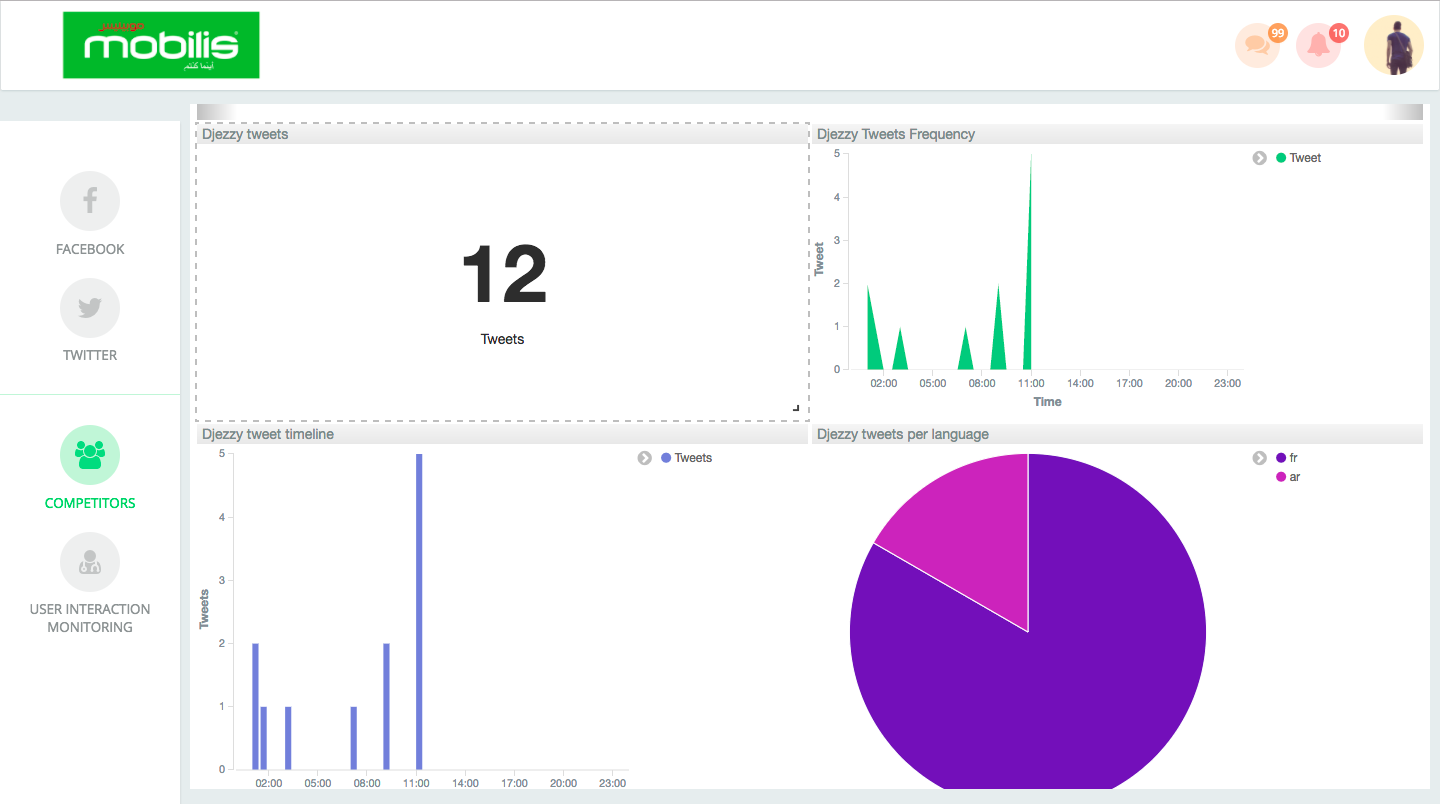Viewport: 1440px width, 804px height.
Task: Select the Twitter sidebar icon
Action: coord(90,308)
